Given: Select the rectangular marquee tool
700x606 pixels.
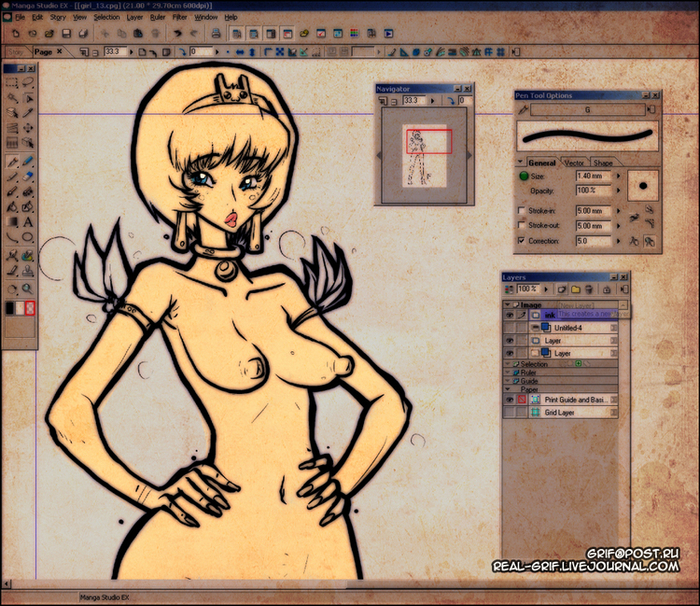Looking at the screenshot, I should tap(12, 83).
